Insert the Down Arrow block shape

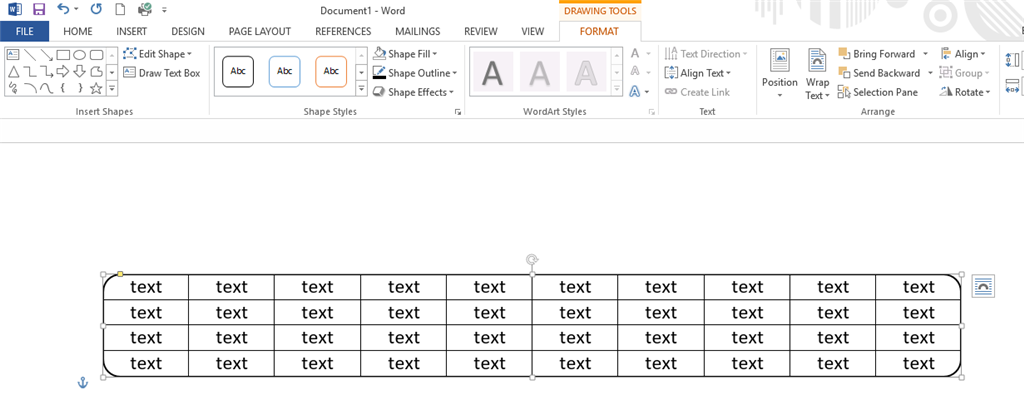point(80,71)
